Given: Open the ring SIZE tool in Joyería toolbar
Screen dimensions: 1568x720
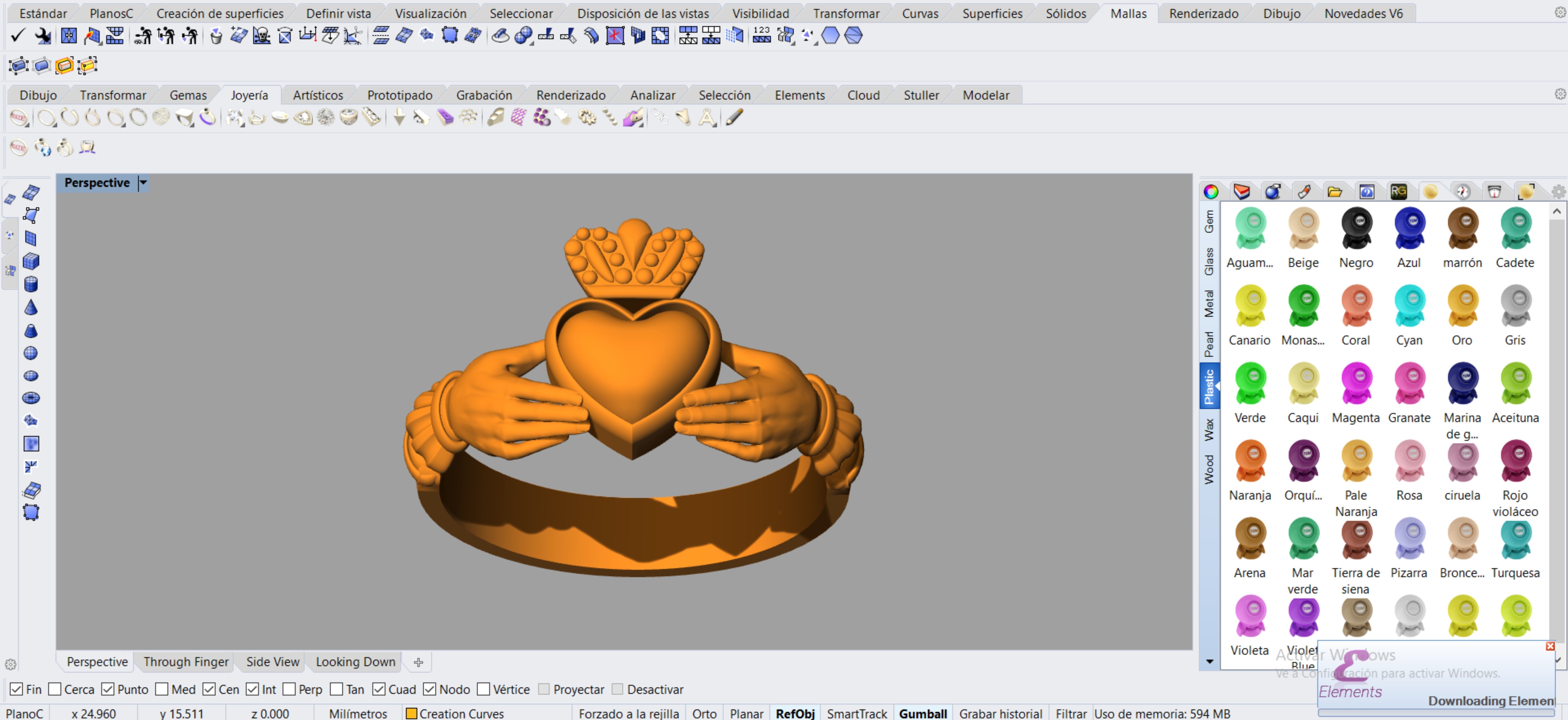Looking at the screenshot, I should [x=19, y=118].
